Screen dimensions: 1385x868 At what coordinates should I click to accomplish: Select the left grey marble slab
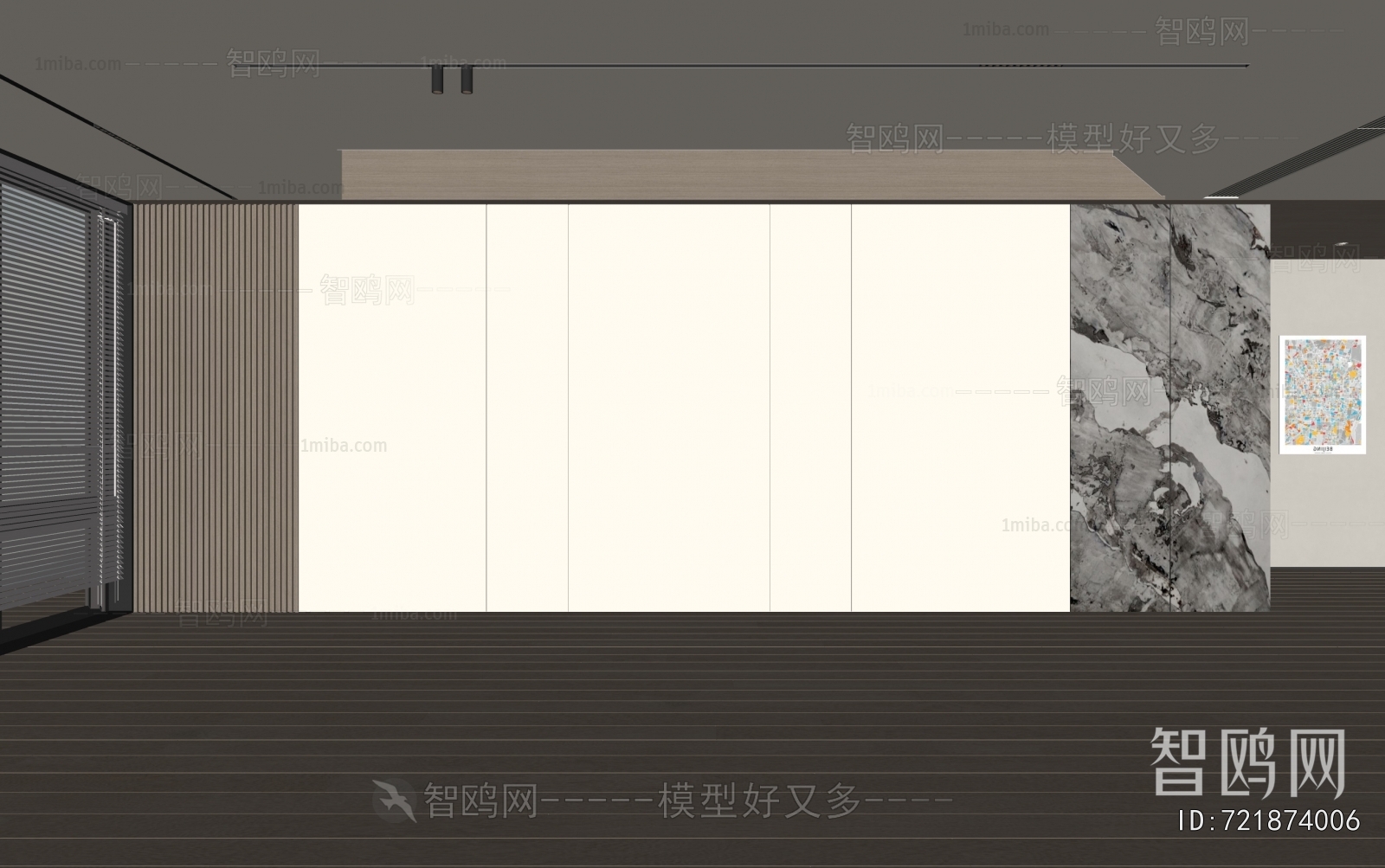(x=1120, y=407)
